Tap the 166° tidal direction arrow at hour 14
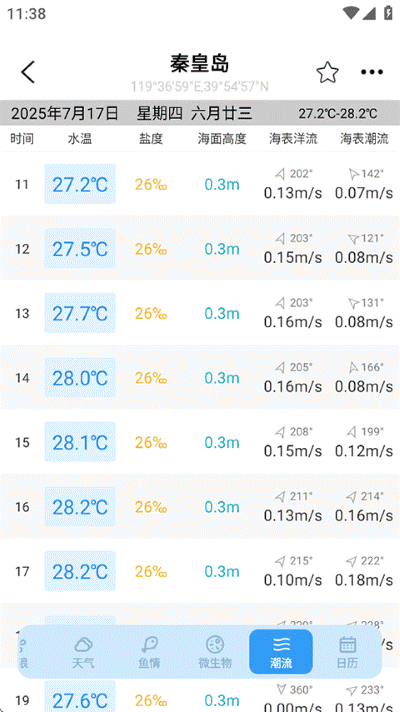400x712 pixels. 353,367
